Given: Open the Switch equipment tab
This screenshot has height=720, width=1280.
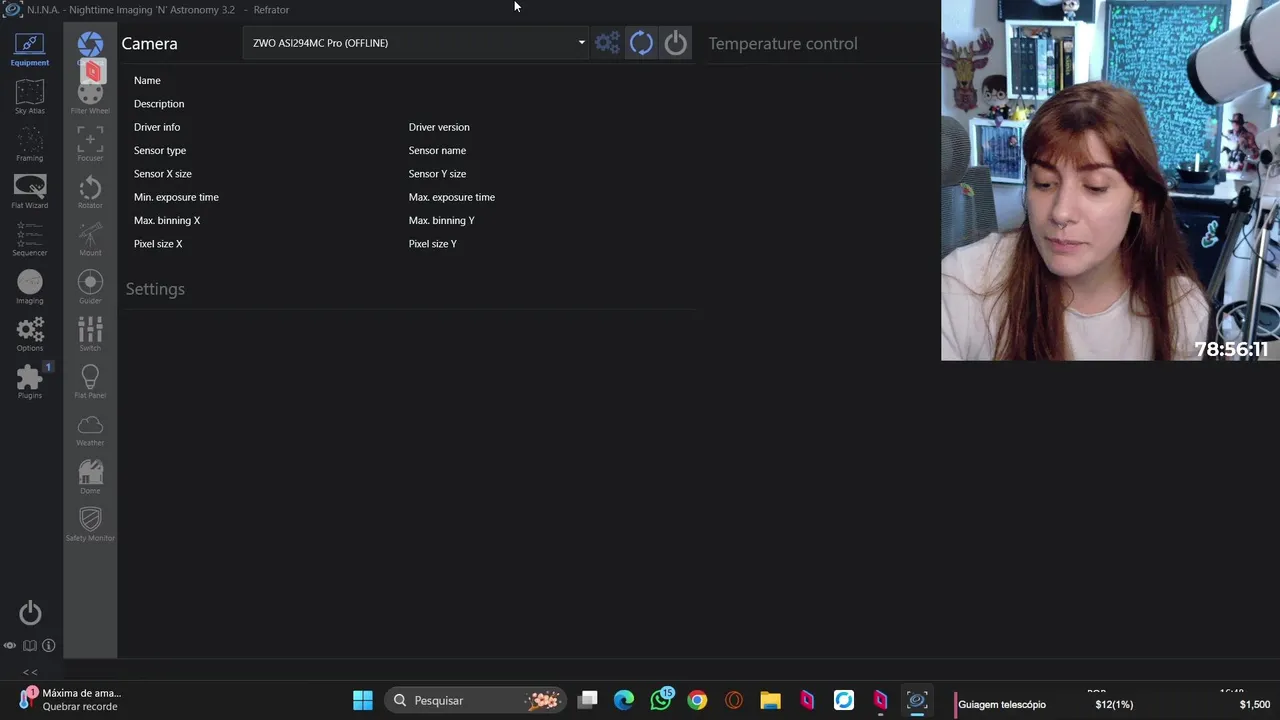Looking at the screenshot, I should tap(90, 334).
